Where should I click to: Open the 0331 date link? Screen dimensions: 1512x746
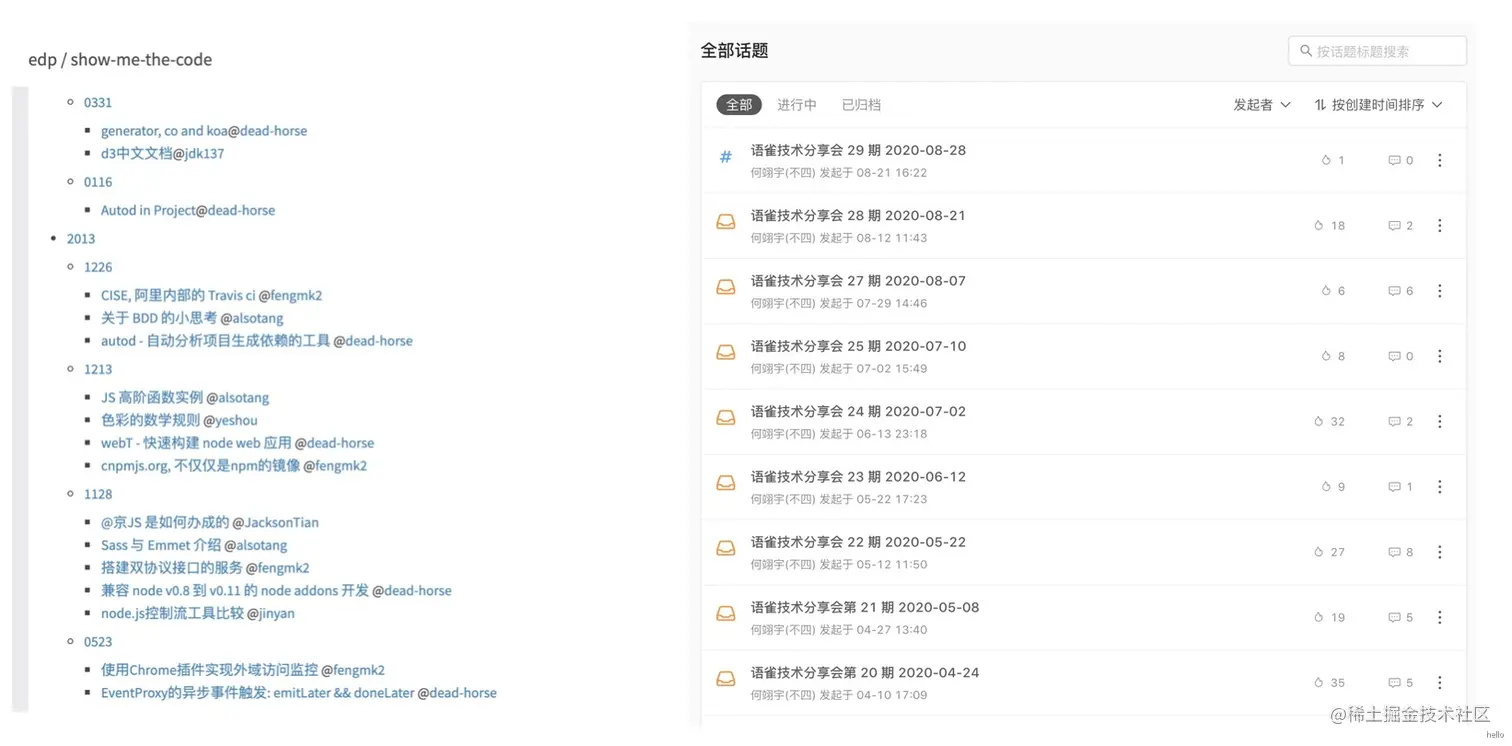tap(98, 102)
